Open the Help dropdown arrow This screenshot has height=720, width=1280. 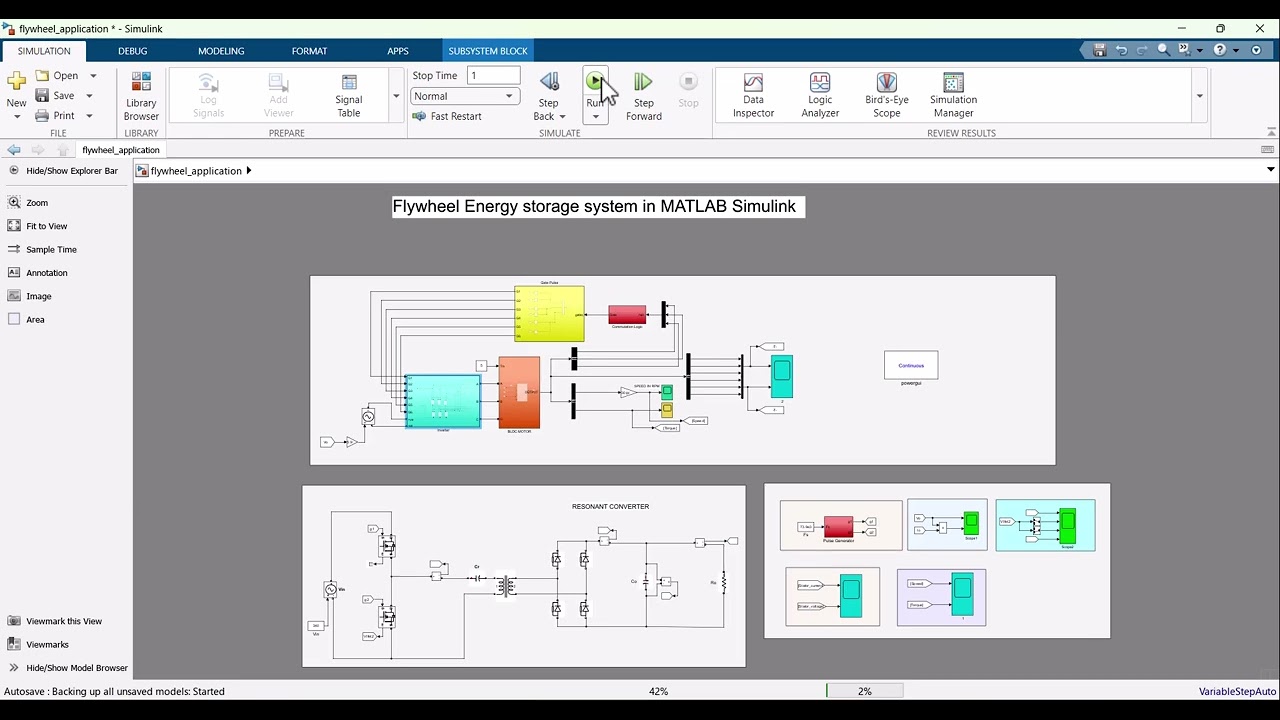[x=1236, y=50]
